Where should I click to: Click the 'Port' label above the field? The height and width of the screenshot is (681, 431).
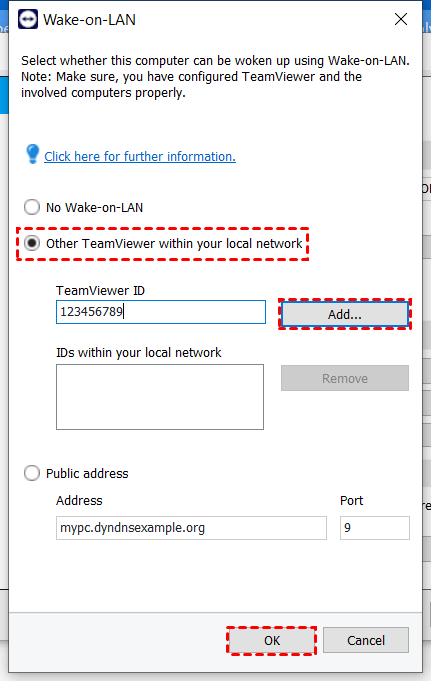point(351,501)
